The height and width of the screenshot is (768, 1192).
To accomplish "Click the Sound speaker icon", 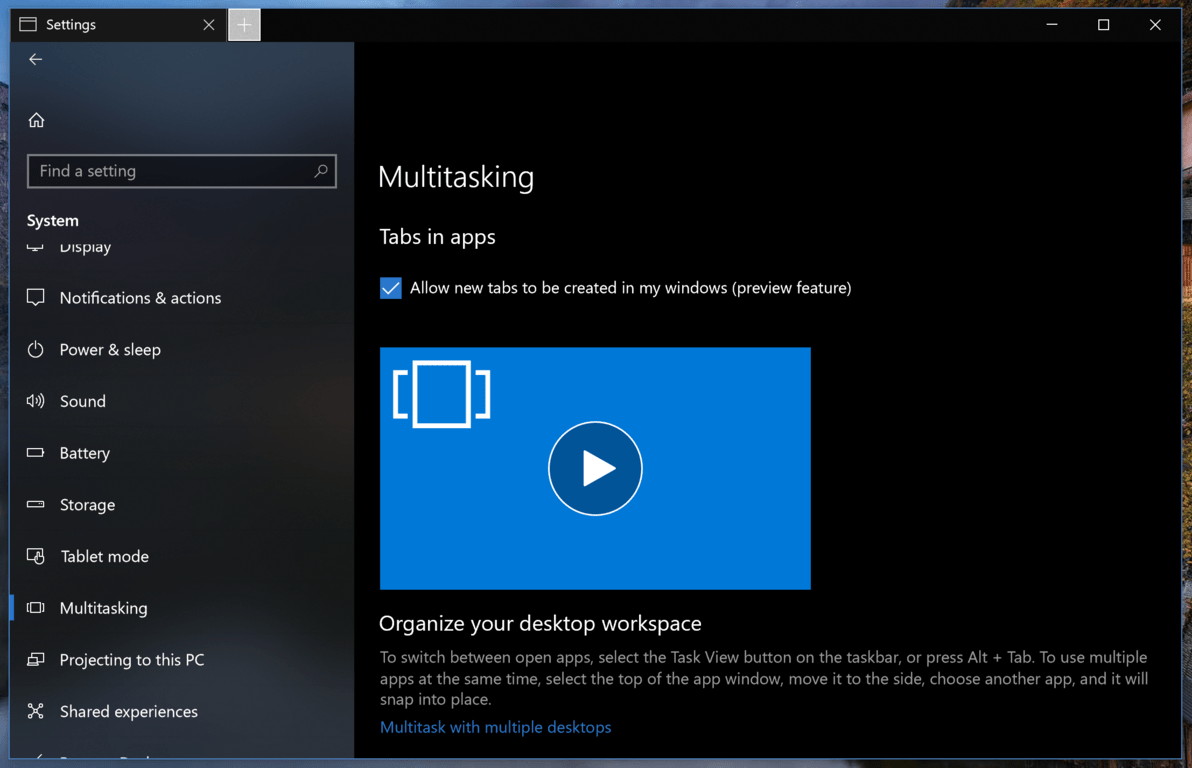I will coord(36,401).
